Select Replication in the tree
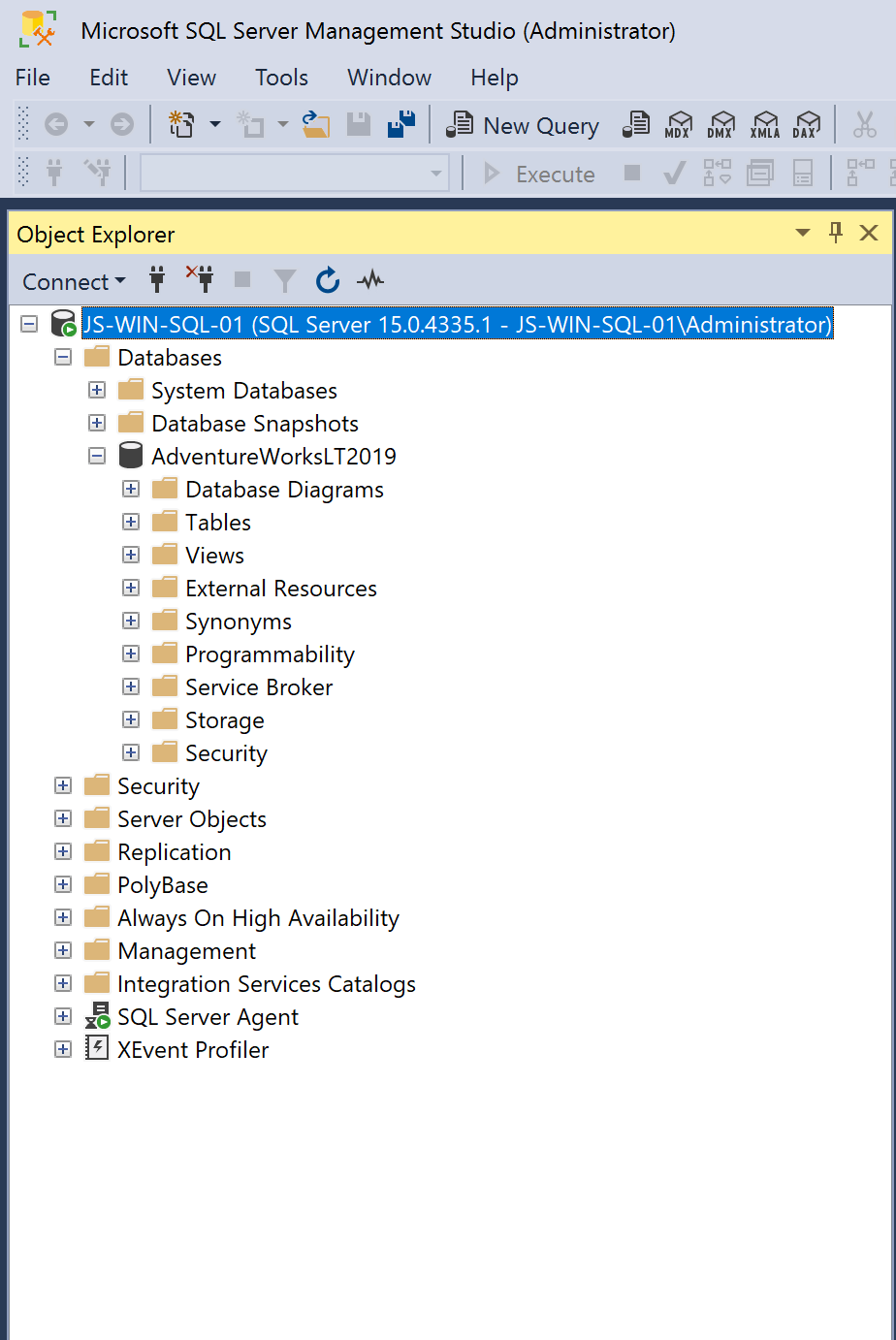Viewport: 896px width, 1340px height. pyautogui.click(x=175, y=852)
